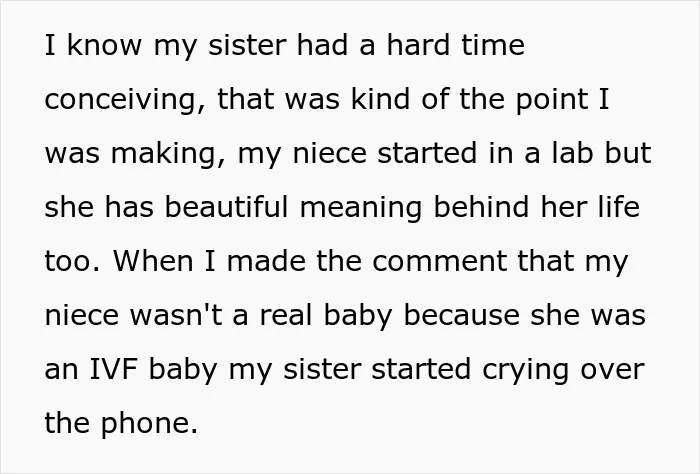The image size is (700, 474).
Task: Click the word "crying"
Action: click(525, 370)
